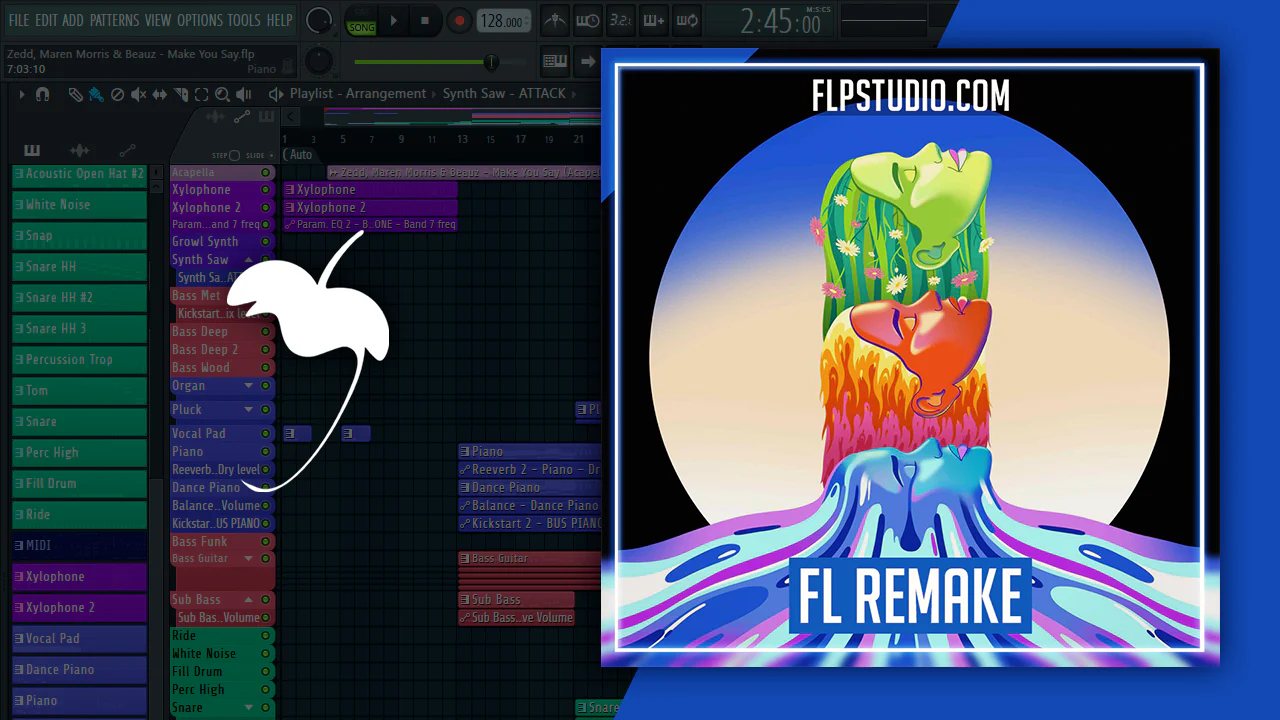
Task: Select the Slice tool in playlist toolbar
Action: tap(181, 94)
